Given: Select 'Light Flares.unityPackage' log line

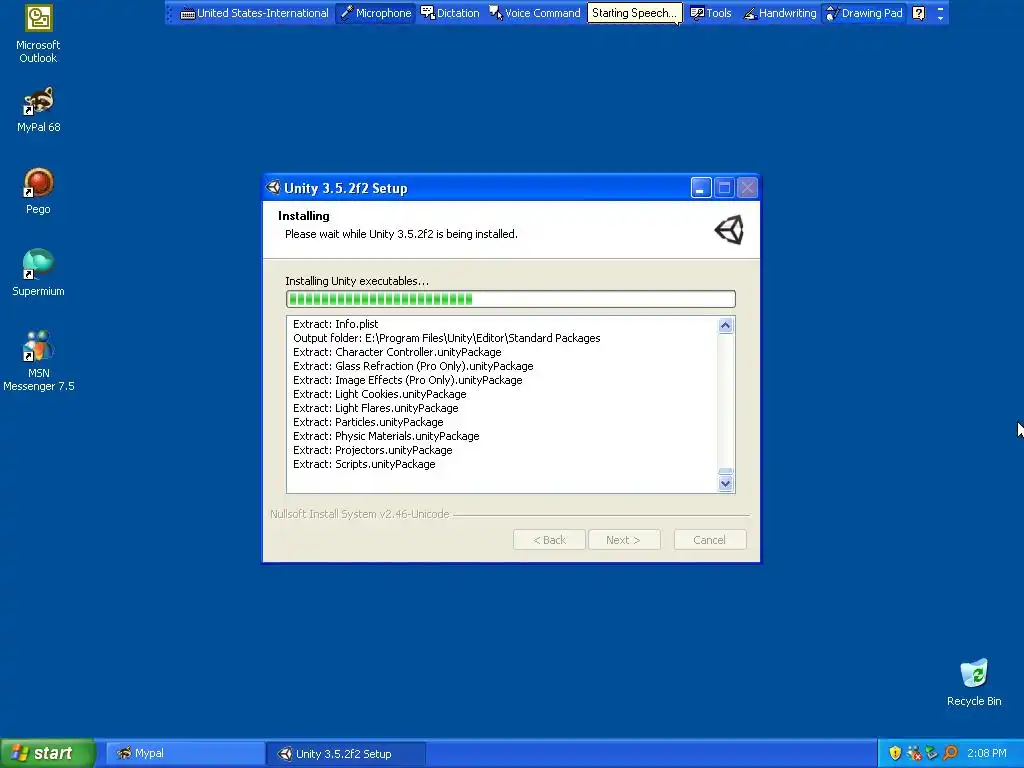Looking at the screenshot, I should pos(376,408).
